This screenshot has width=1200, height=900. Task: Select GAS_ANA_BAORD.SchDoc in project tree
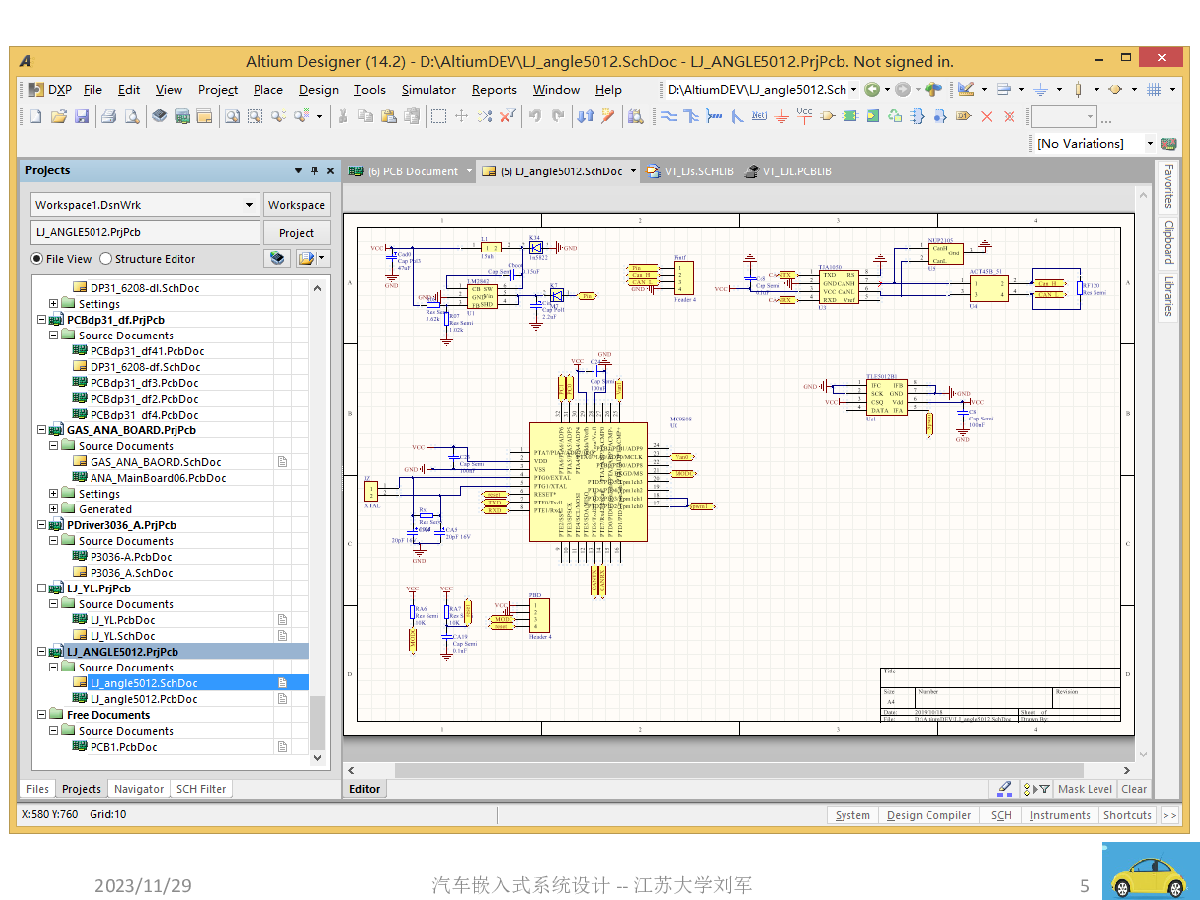(156, 462)
